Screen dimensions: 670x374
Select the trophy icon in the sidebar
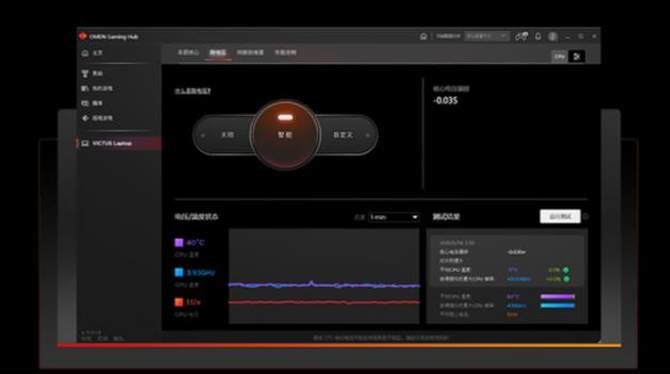(85, 74)
